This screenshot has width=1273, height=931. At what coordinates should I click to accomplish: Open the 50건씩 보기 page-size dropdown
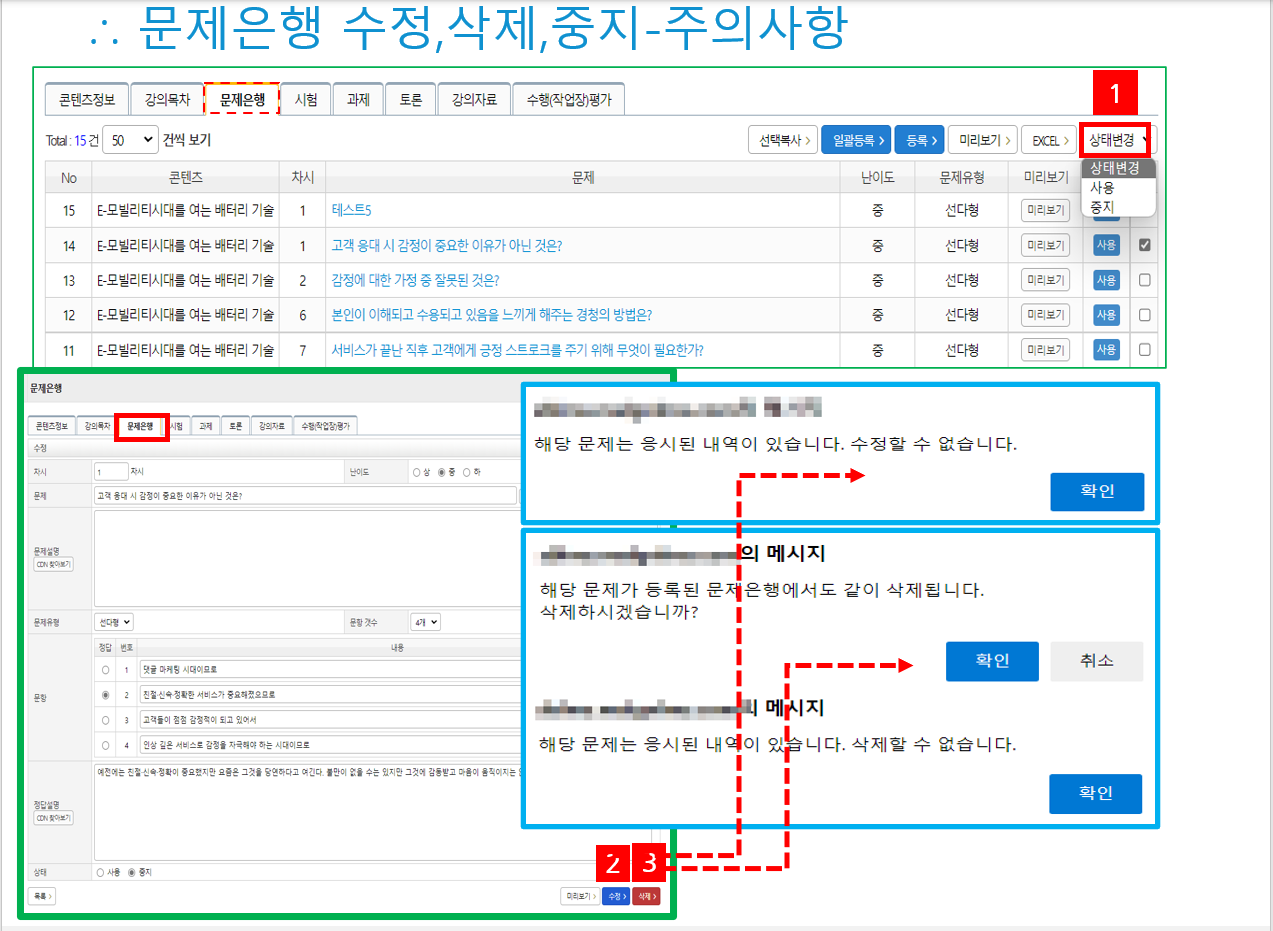129,141
